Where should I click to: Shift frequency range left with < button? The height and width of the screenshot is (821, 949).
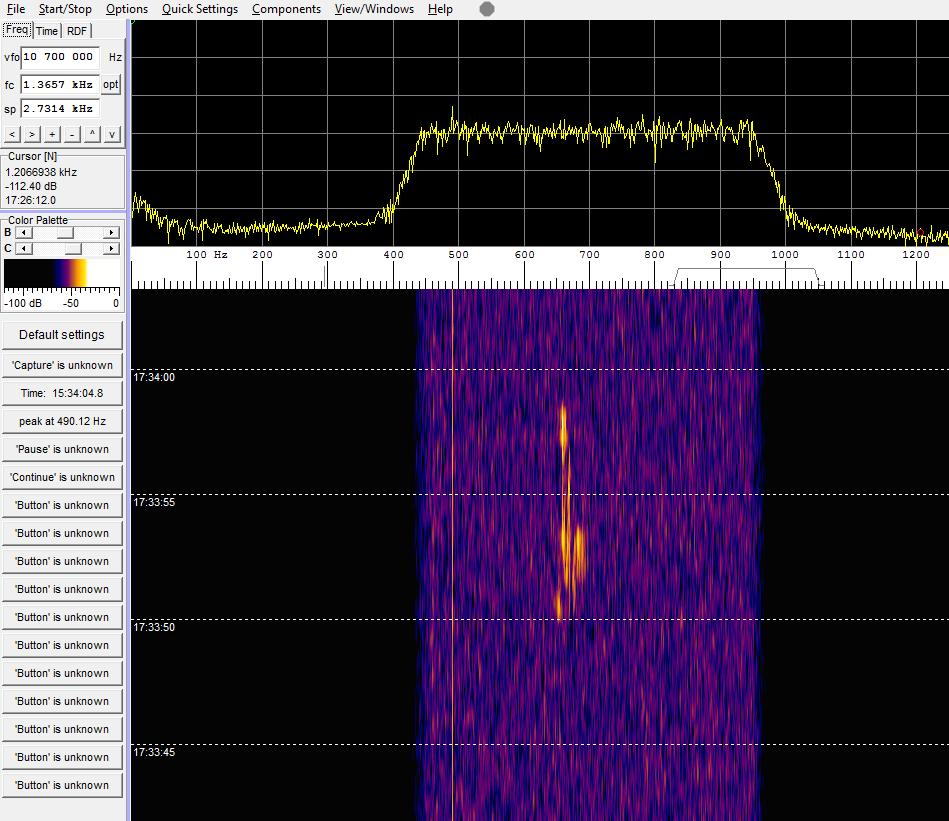coord(13,134)
